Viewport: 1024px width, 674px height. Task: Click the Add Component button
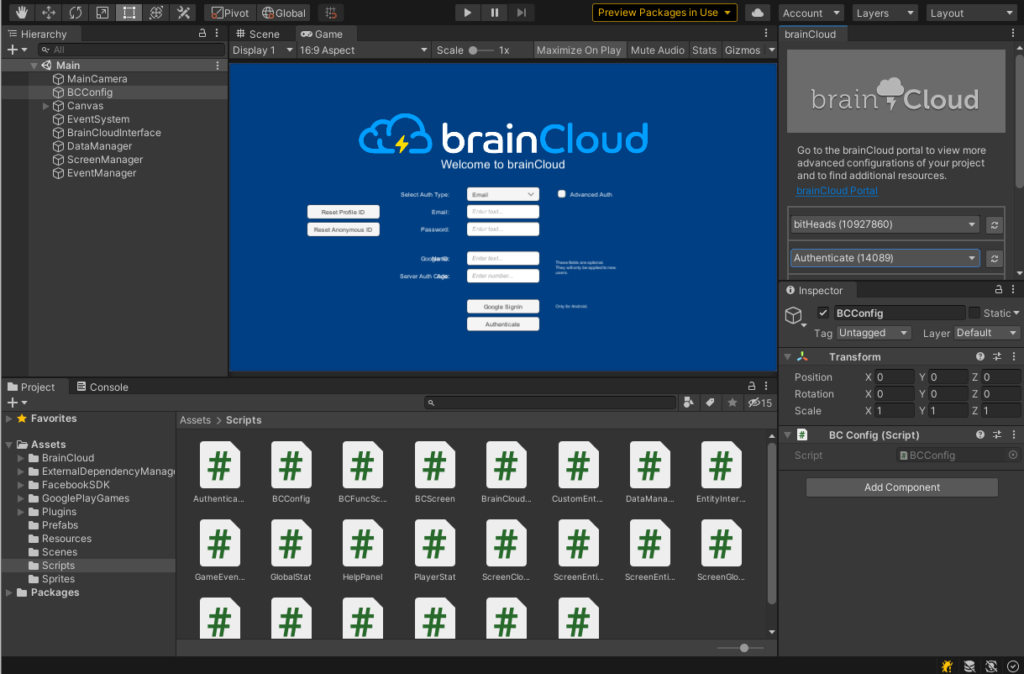902,487
